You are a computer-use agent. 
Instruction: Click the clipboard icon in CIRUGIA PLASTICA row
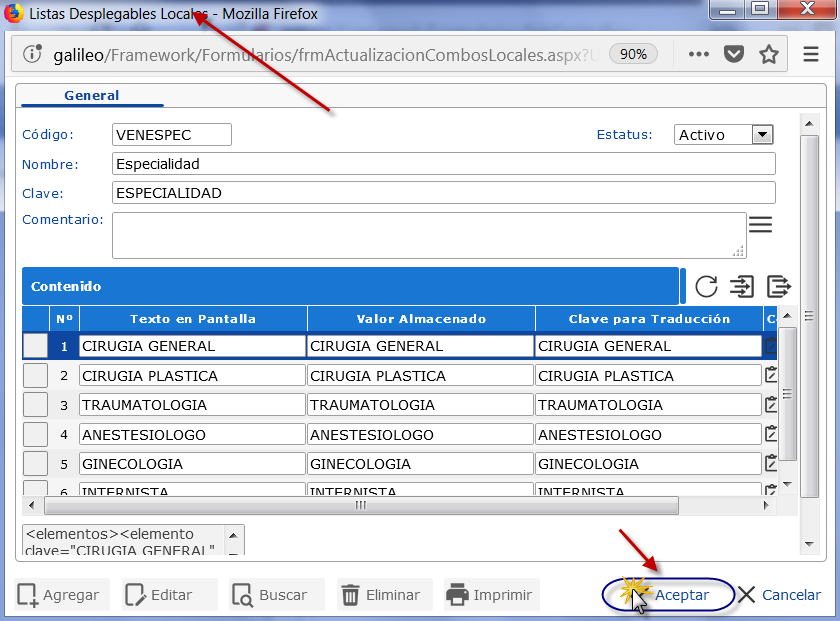click(771, 375)
